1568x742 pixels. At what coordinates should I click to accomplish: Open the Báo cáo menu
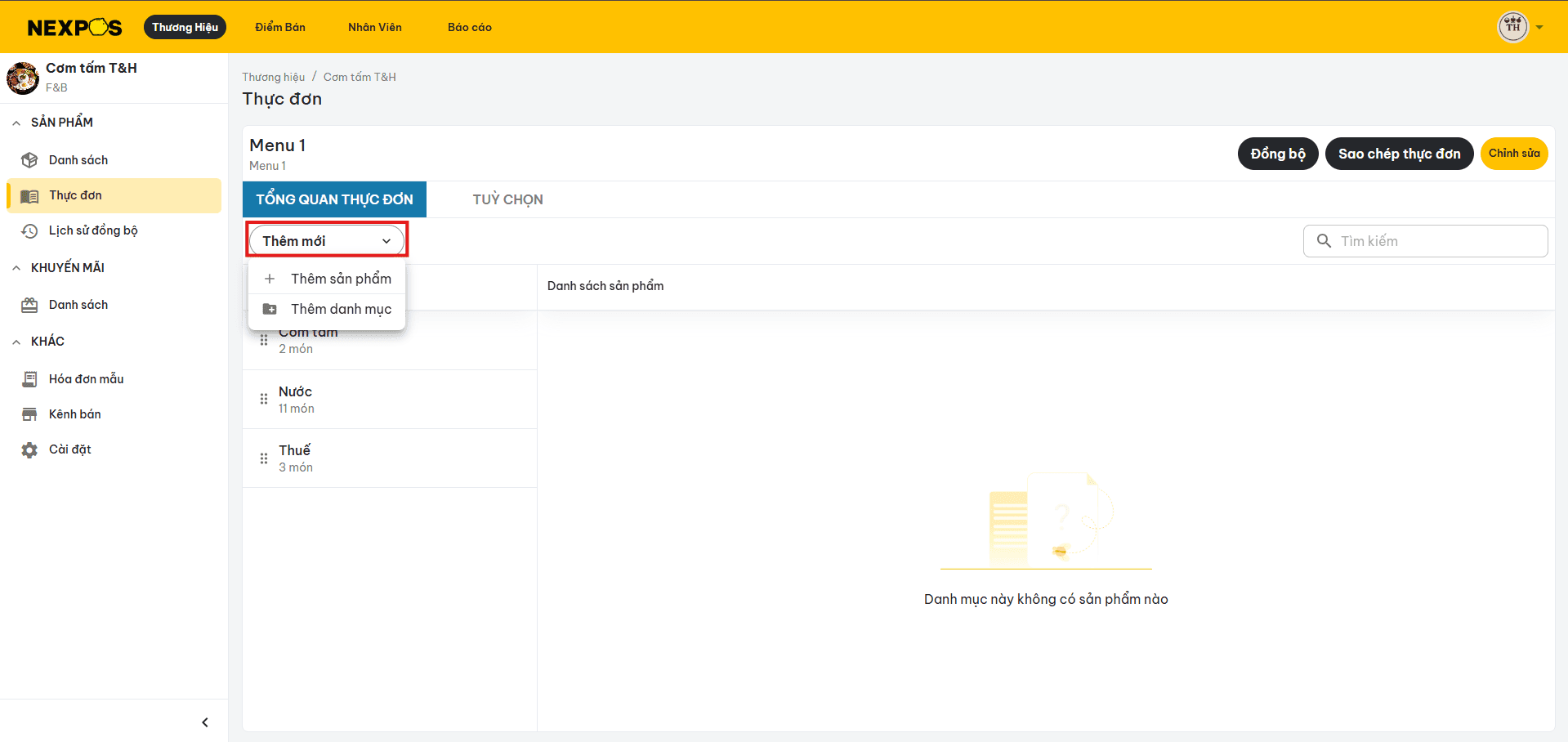[470, 27]
